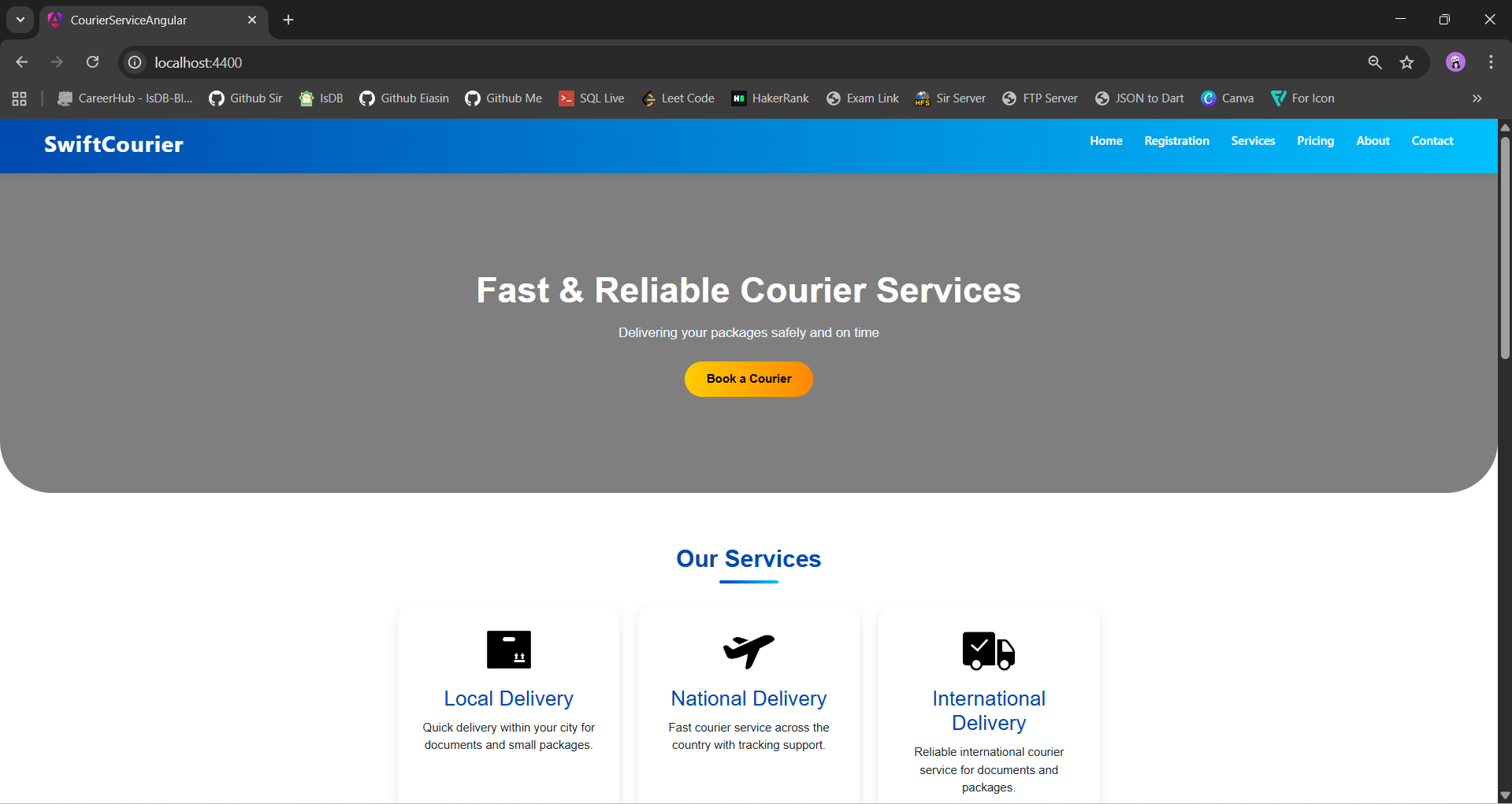The width and height of the screenshot is (1512, 804).
Task: Click the National Delivery airplane icon
Action: (749, 650)
